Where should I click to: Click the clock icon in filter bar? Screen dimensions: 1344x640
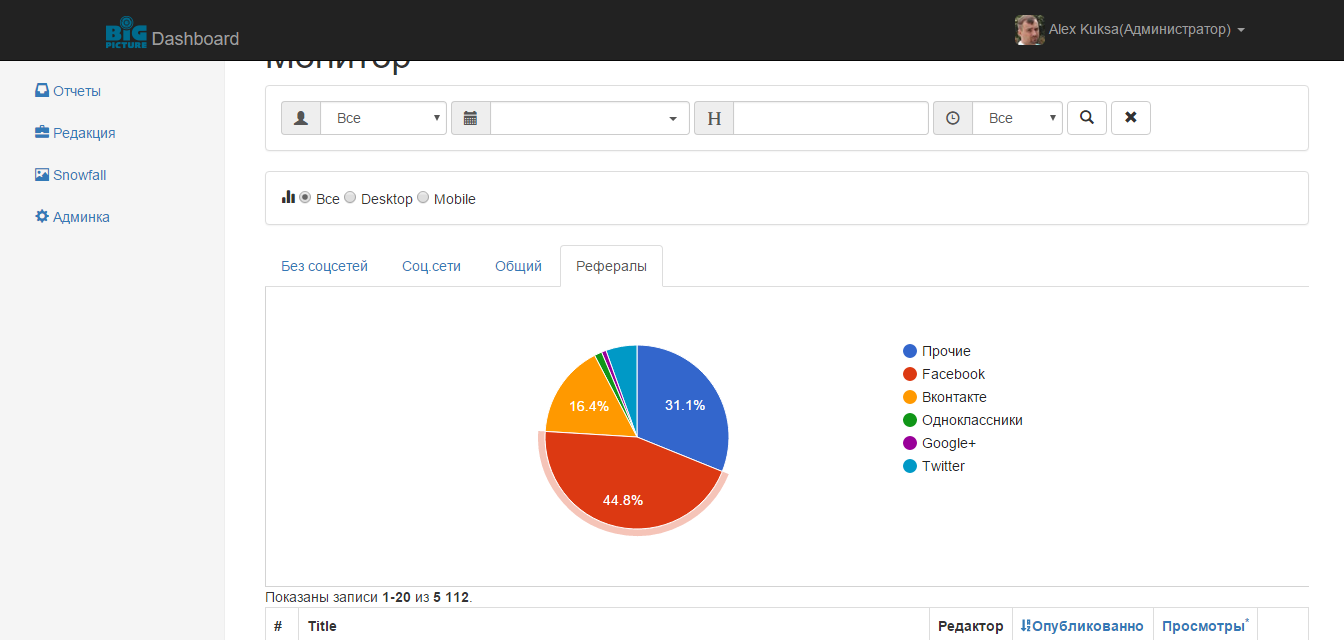click(953, 118)
